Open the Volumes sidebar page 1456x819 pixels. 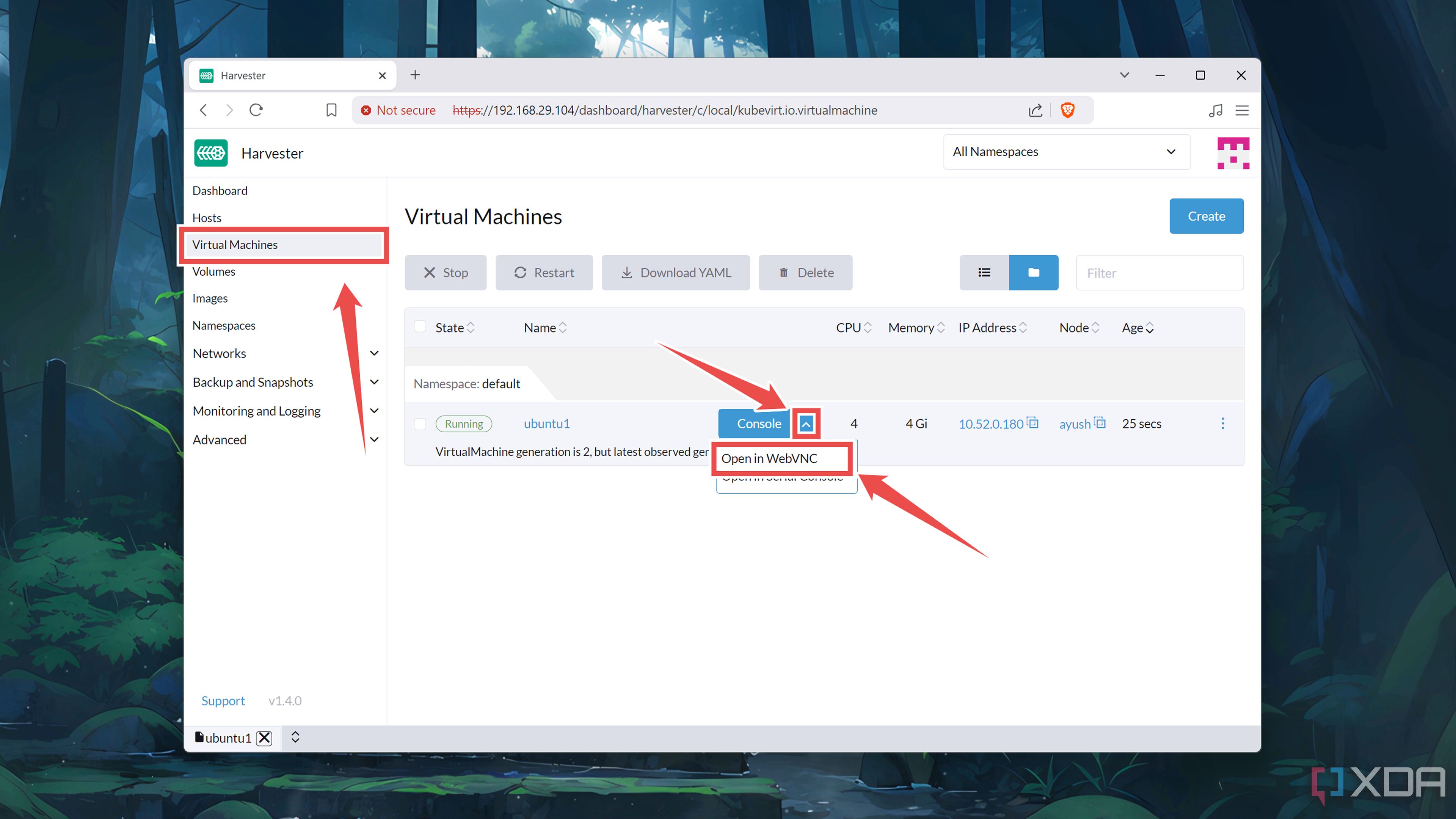pyautogui.click(x=213, y=271)
